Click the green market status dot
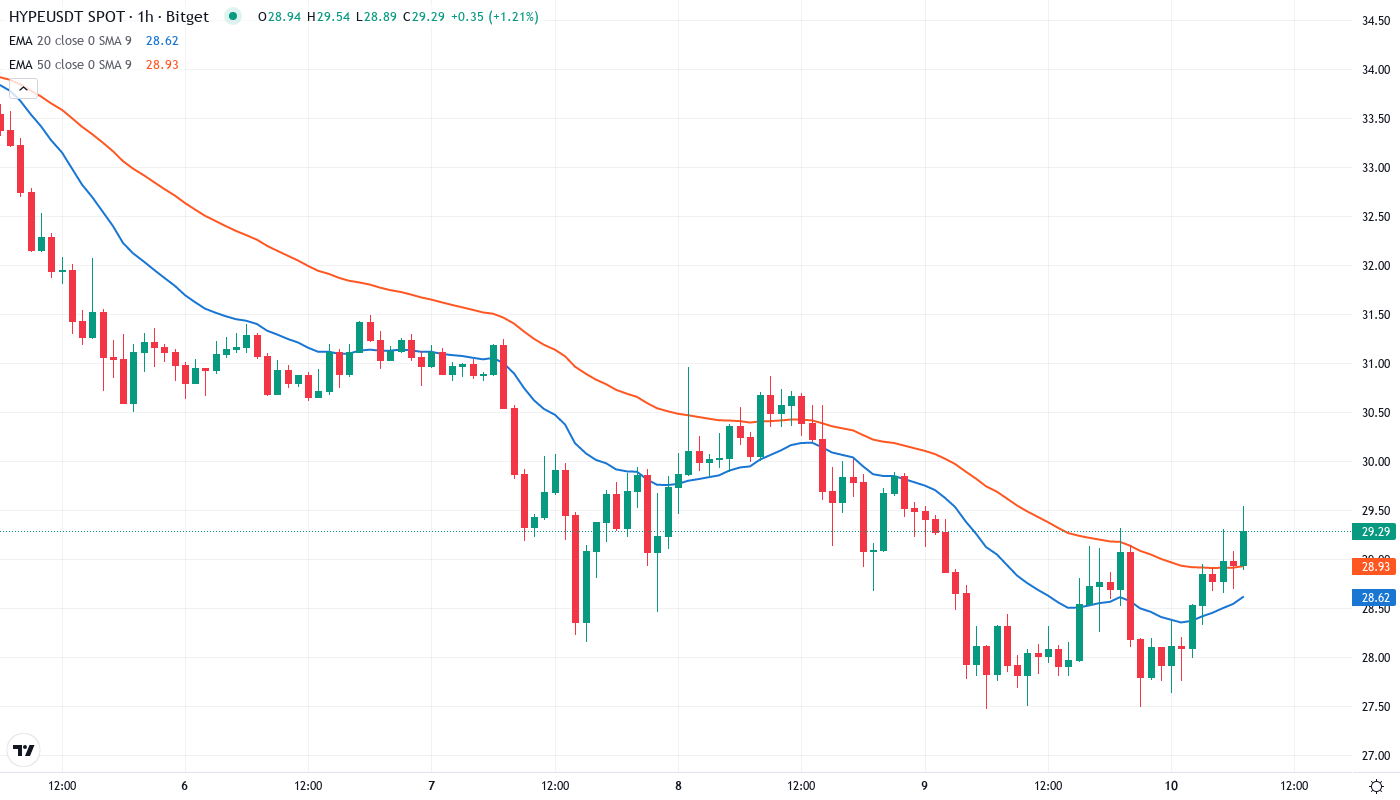 tap(231, 16)
